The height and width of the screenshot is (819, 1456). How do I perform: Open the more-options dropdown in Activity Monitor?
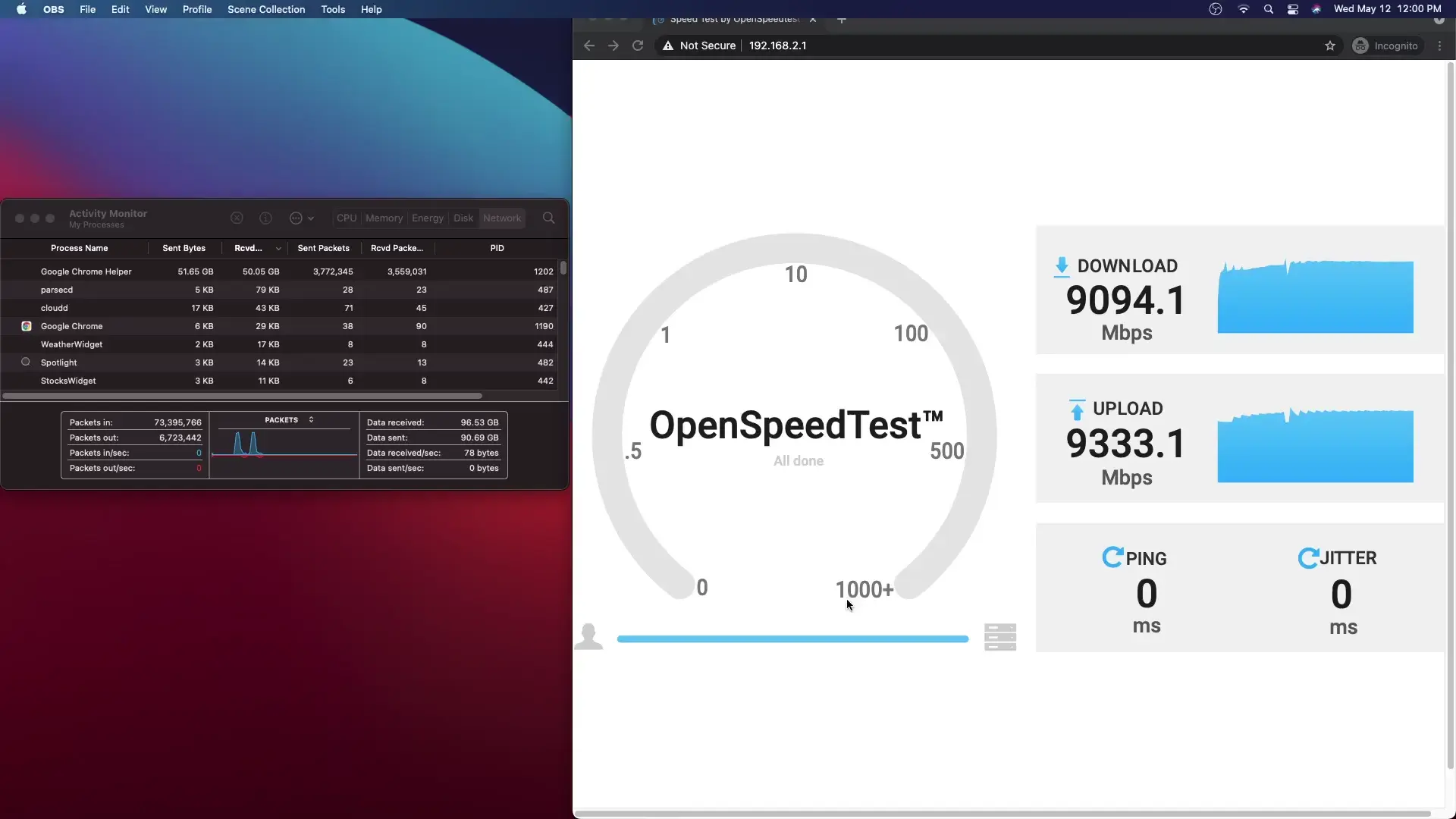(x=302, y=218)
